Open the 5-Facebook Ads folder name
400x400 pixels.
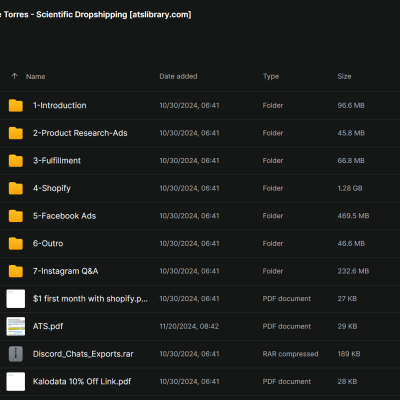coord(64,216)
